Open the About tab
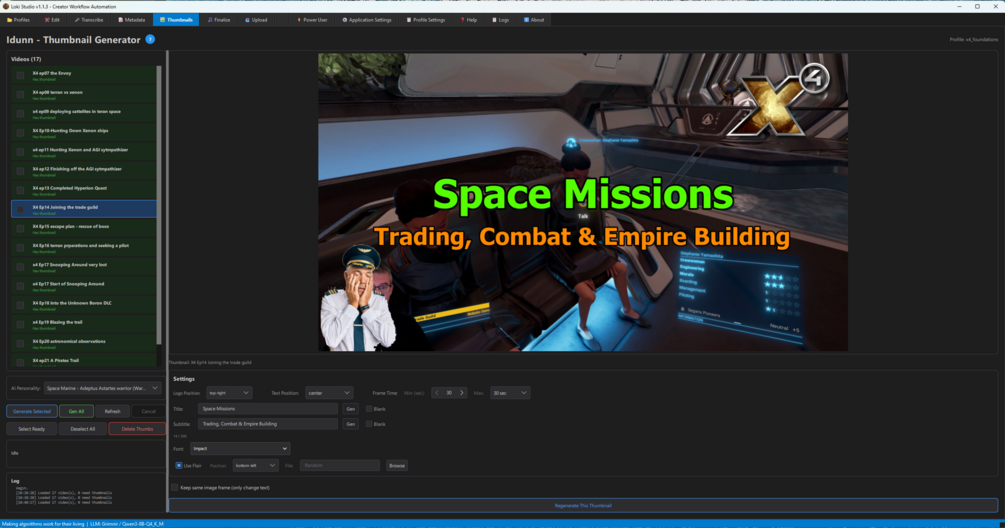 tap(534, 20)
